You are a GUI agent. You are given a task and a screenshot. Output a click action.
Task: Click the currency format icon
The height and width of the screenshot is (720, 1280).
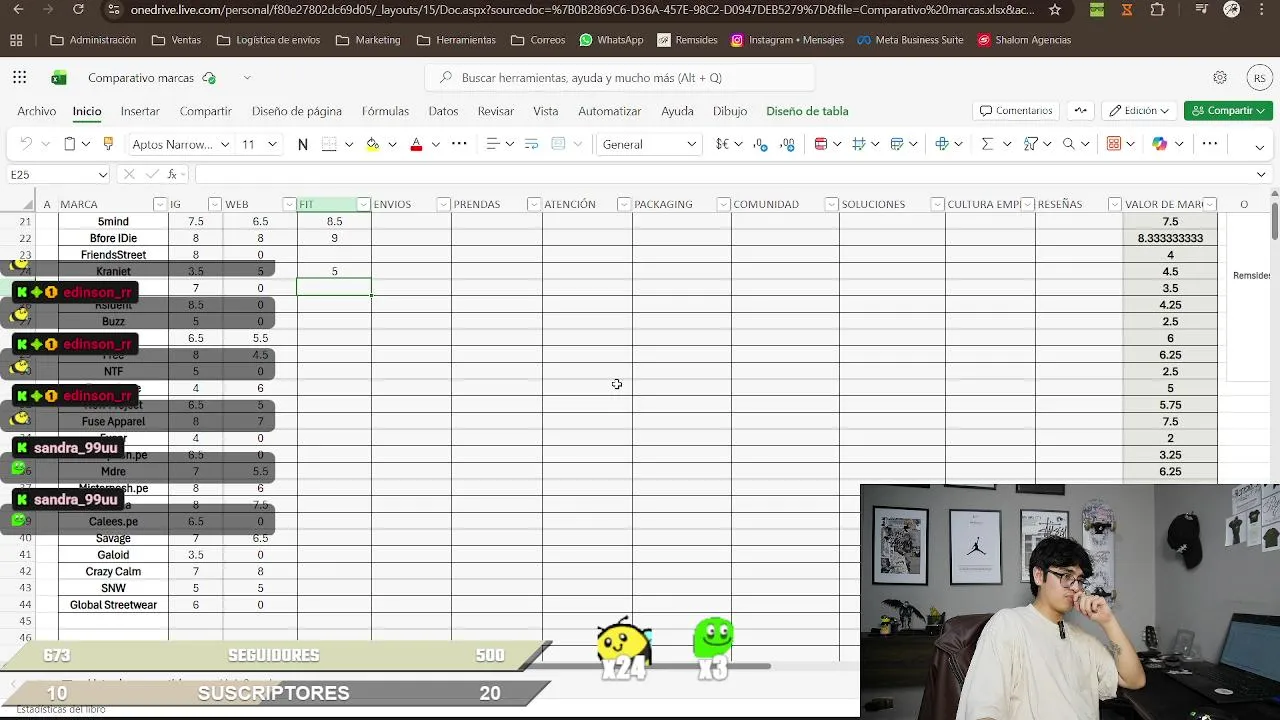point(722,144)
